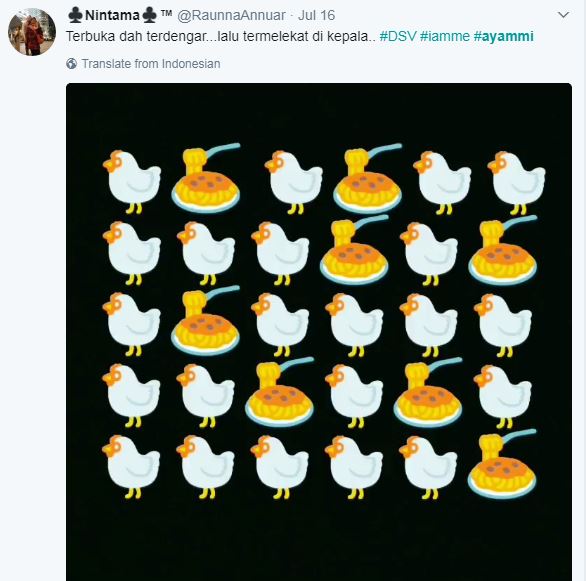Click the club symbol before the name Nintama
This screenshot has width=586, height=581.
[x=76, y=15]
